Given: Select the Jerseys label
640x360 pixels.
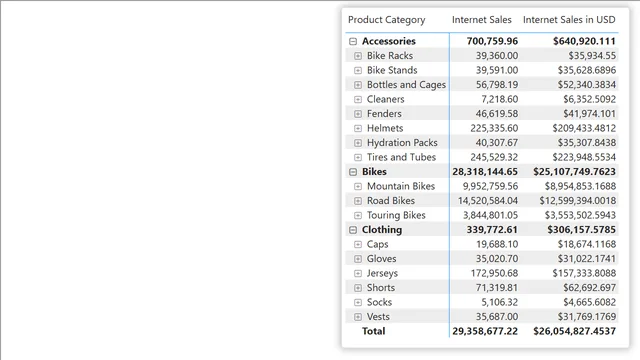Looking at the screenshot, I should point(382,273).
